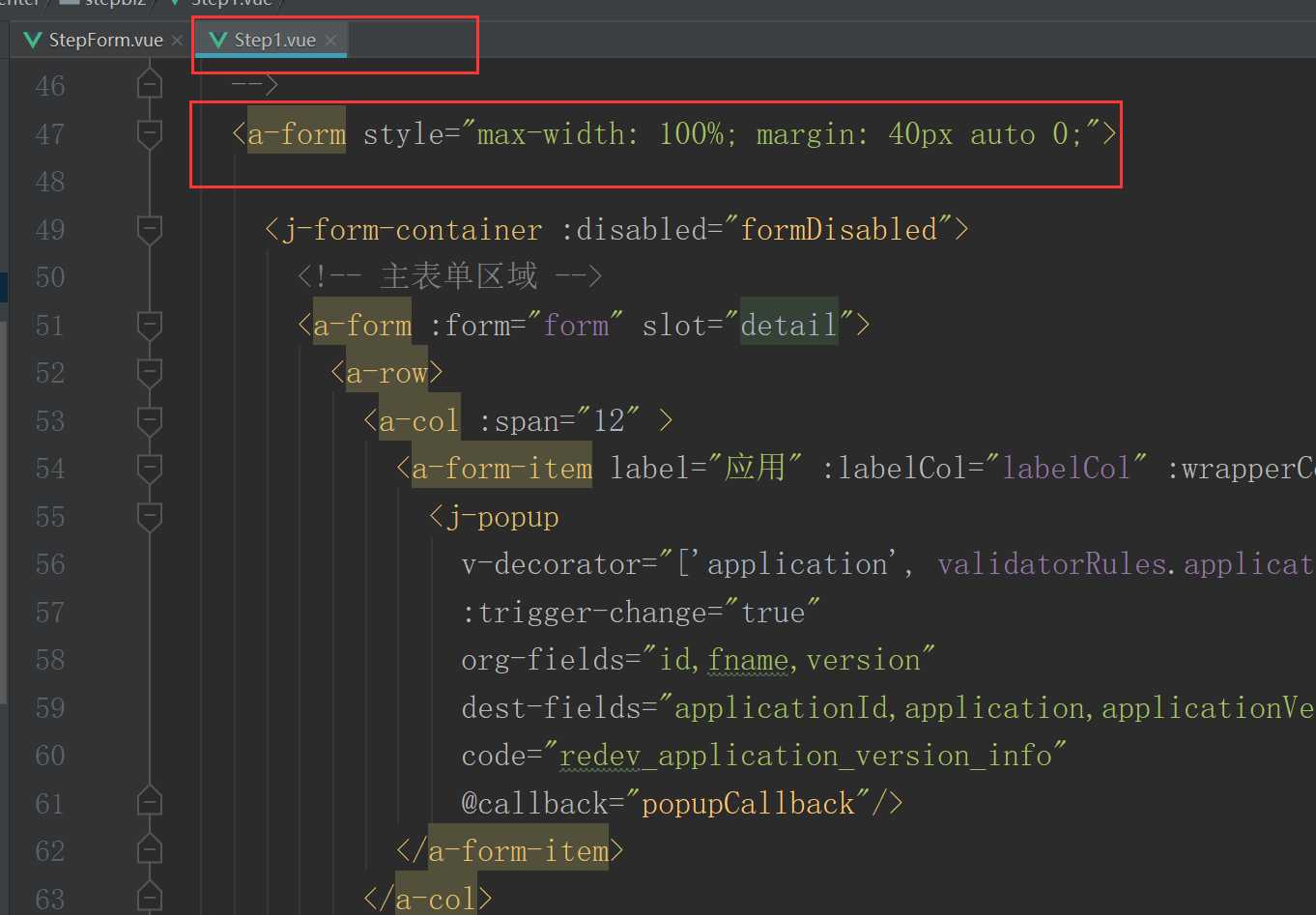Image resolution: width=1316 pixels, height=915 pixels.
Task: Click the j-form-container tag name
Action: point(412,230)
